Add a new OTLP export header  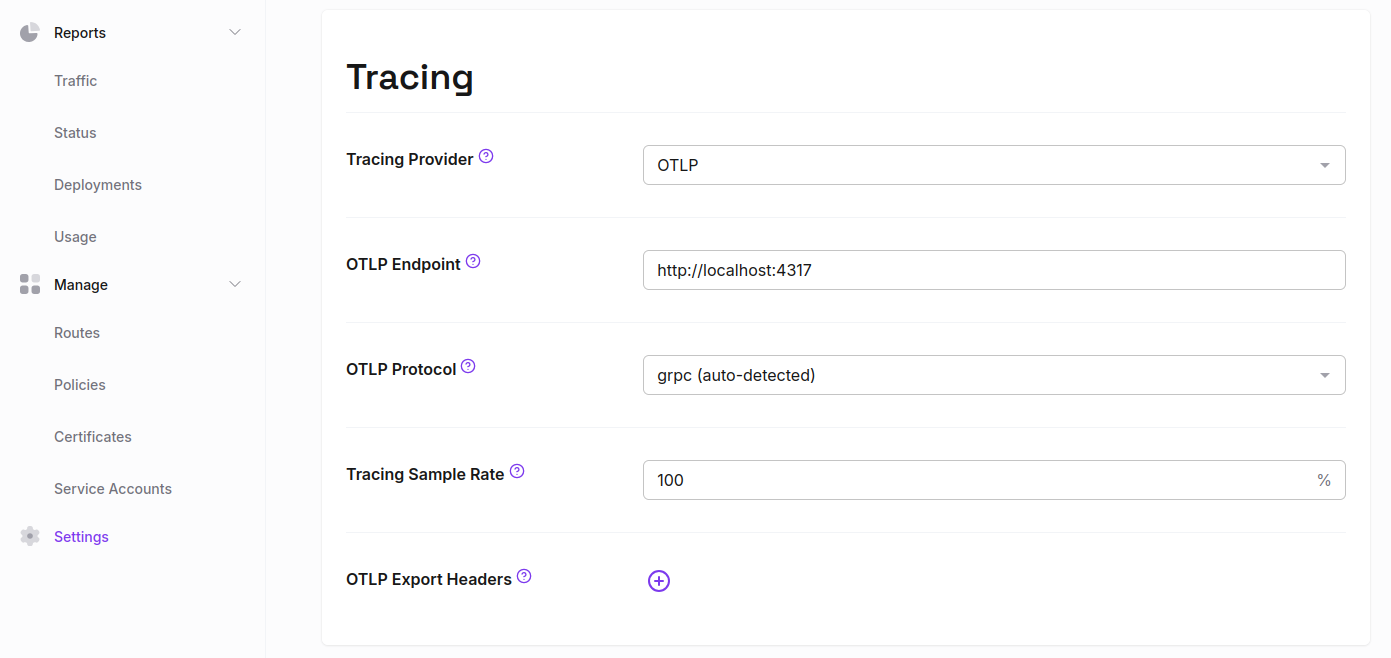658,580
